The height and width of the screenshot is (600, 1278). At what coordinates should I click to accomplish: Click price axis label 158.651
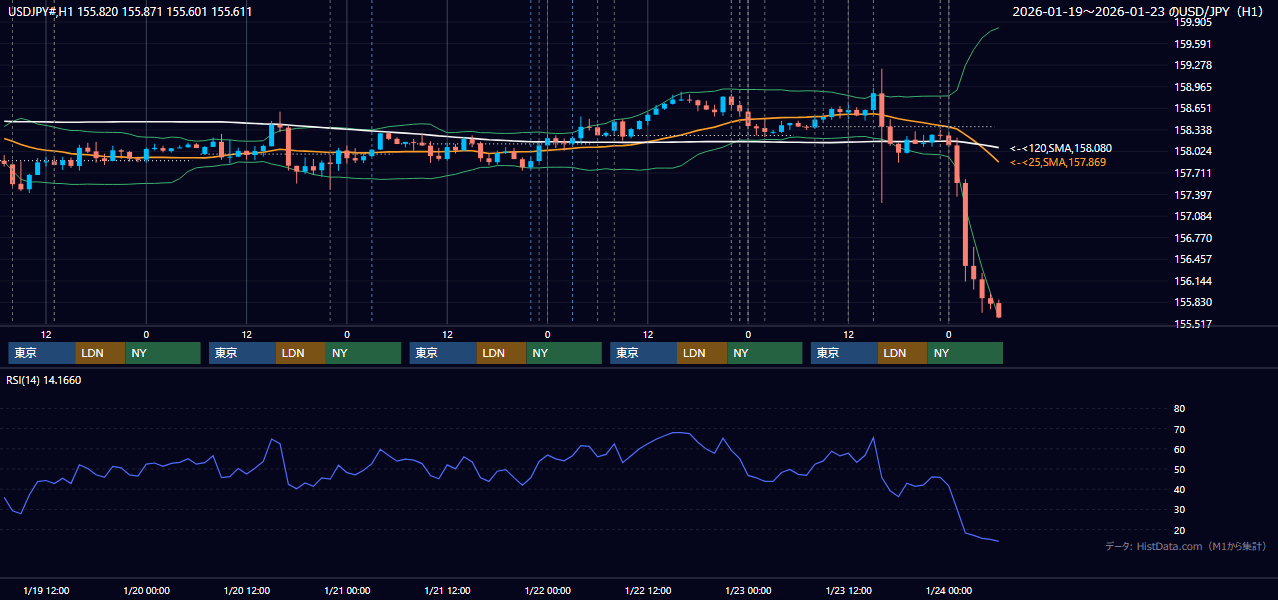[x=1193, y=108]
